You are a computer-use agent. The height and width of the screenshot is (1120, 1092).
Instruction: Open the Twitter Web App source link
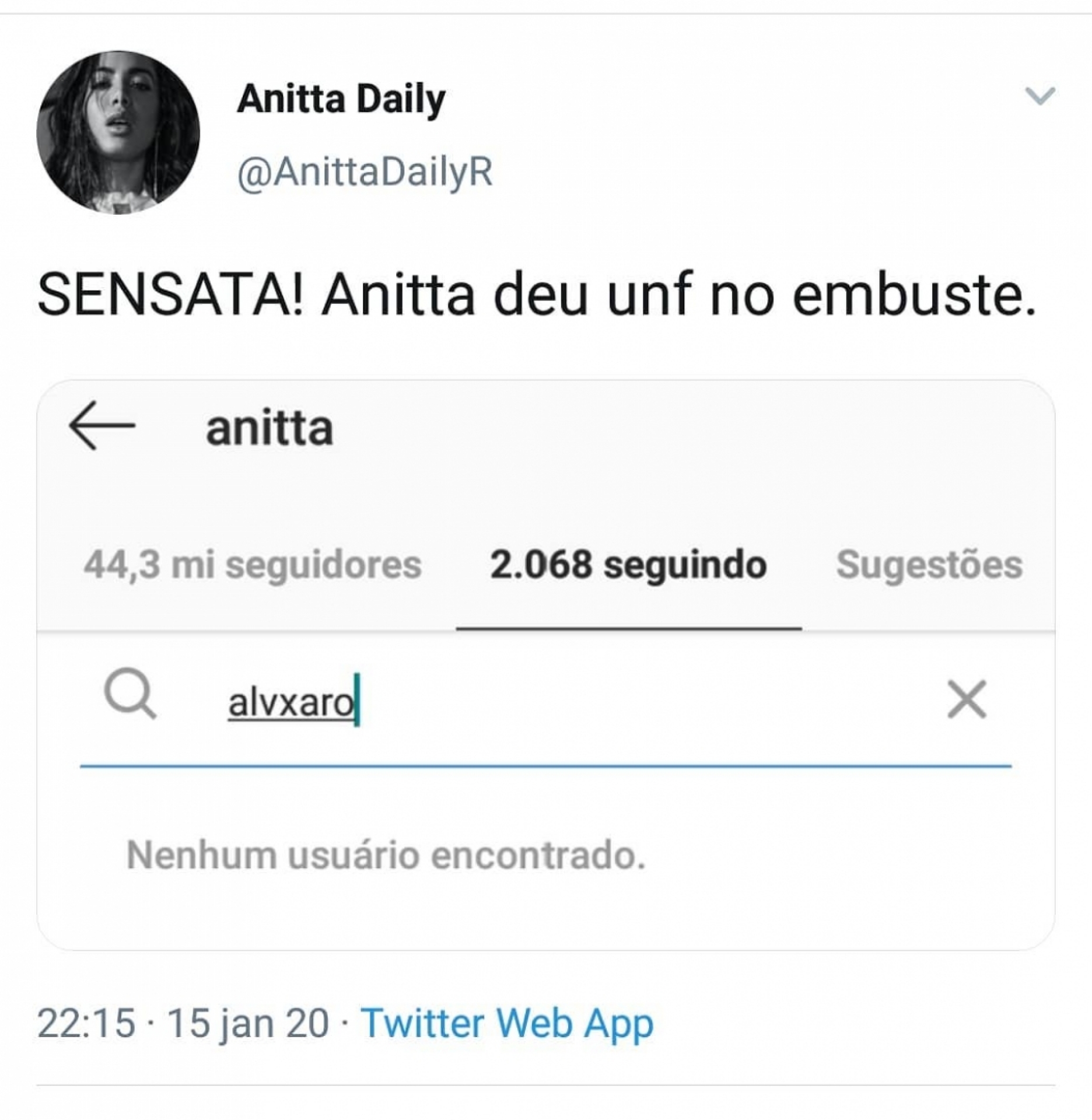pos(507,1023)
